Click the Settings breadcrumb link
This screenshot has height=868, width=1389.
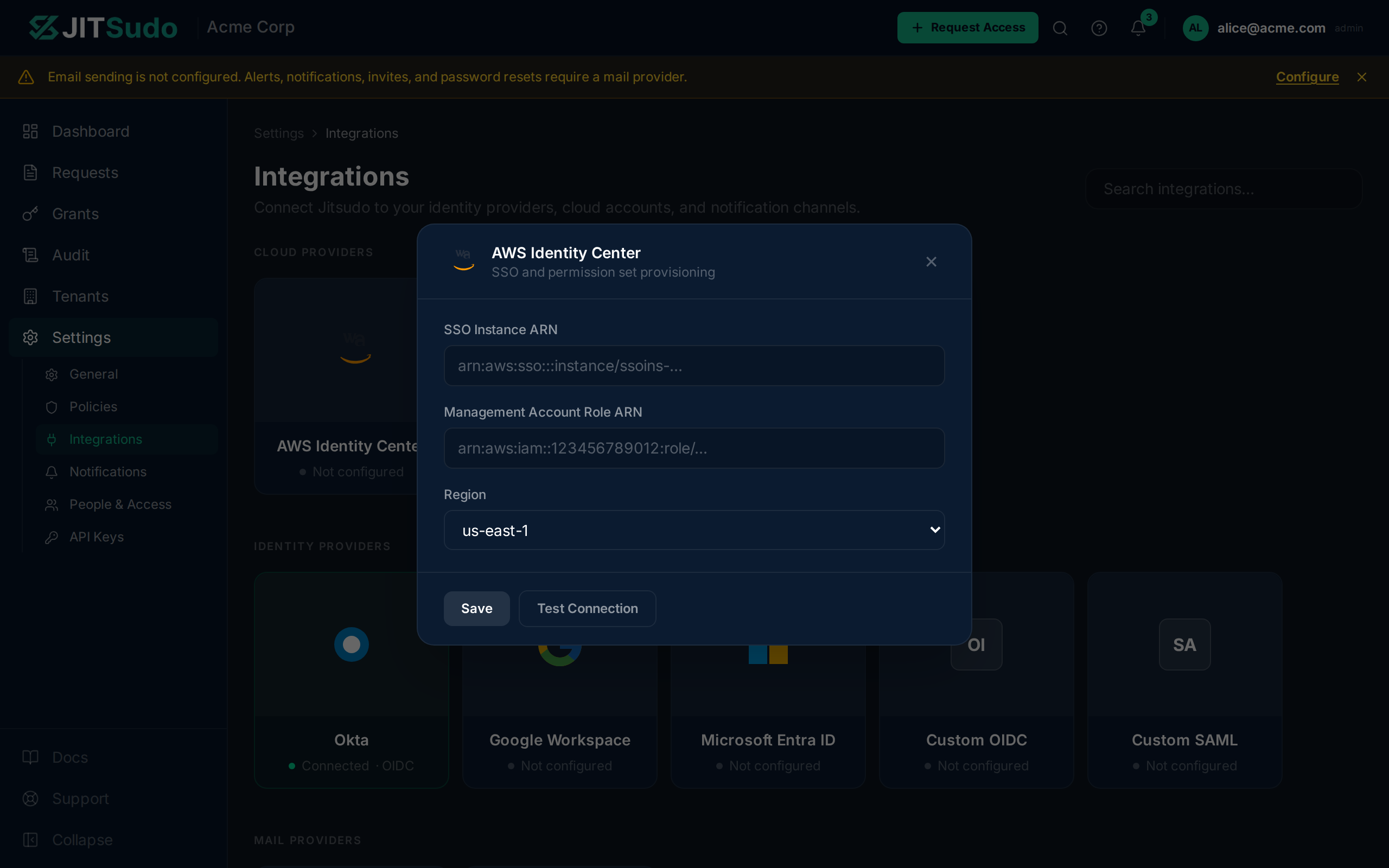click(x=279, y=133)
